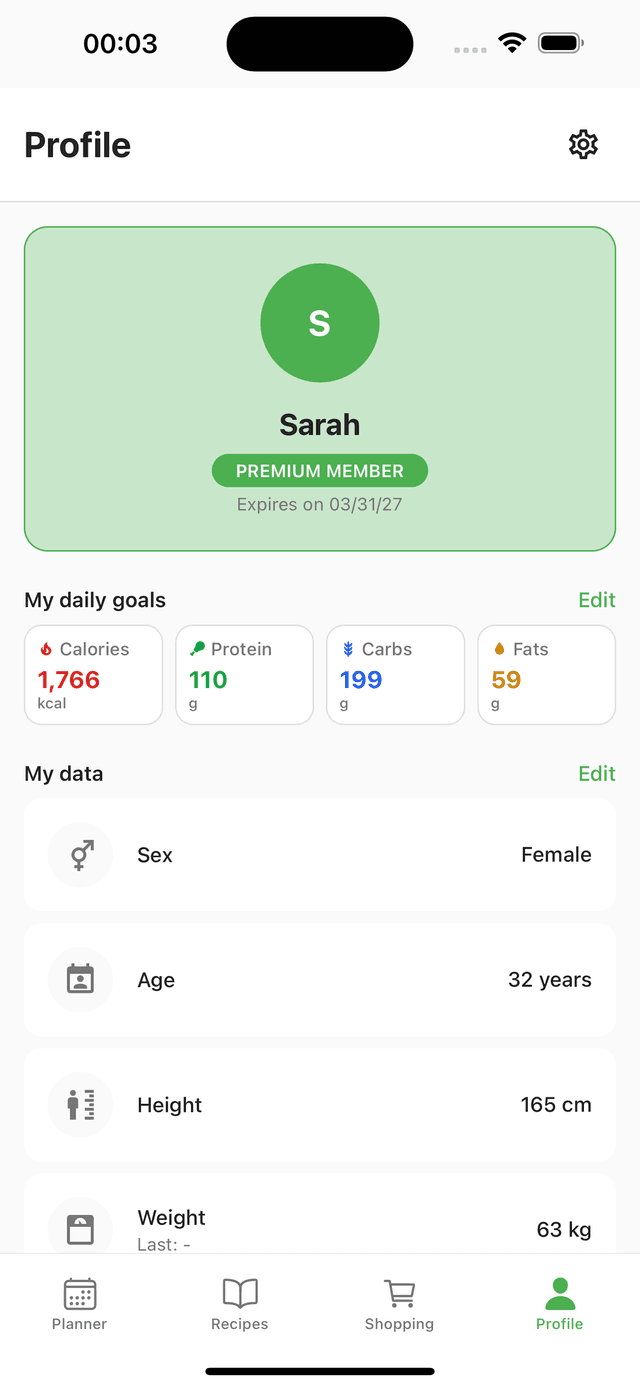Edit my daily goals

(597, 600)
